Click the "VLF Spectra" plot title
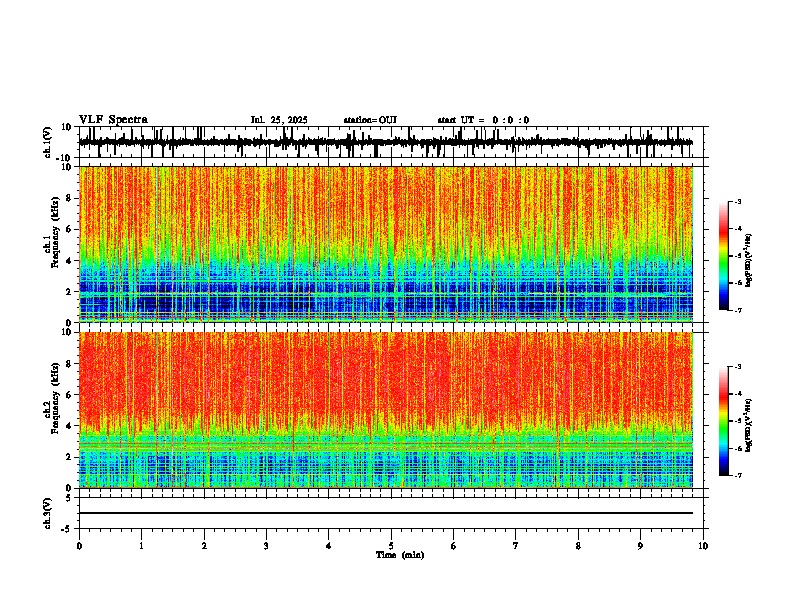The image size is (792, 612). (x=113, y=120)
